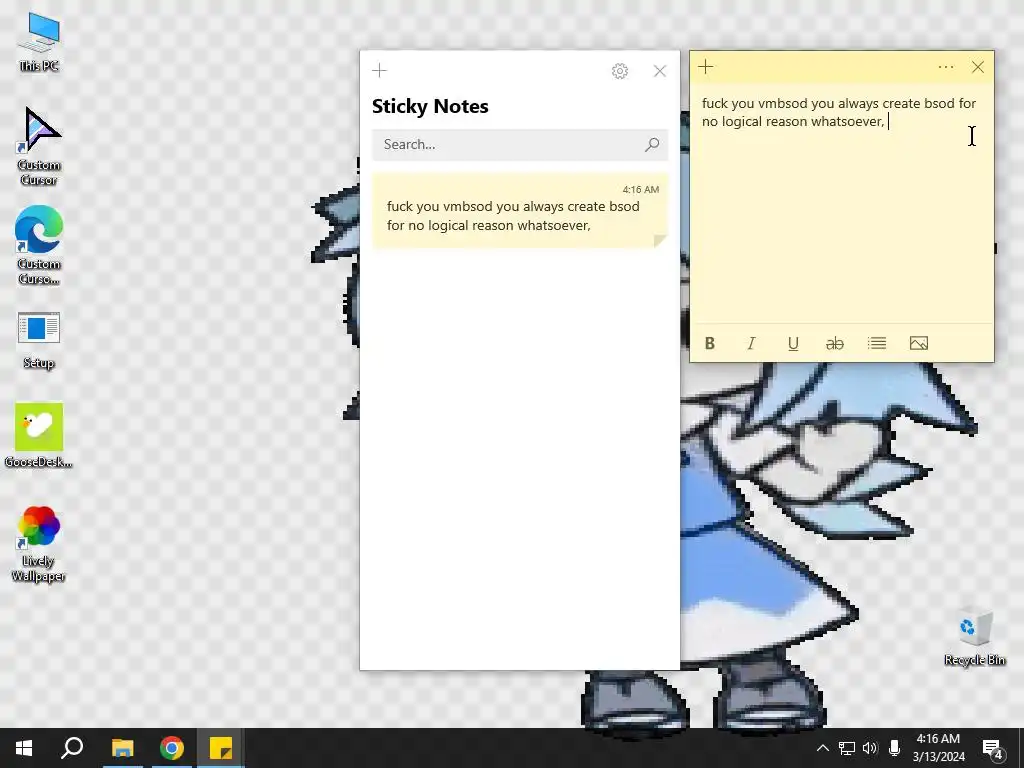This screenshot has width=1024, height=768.
Task: Toggle bullet list in the note
Action: (x=876, y=344)
